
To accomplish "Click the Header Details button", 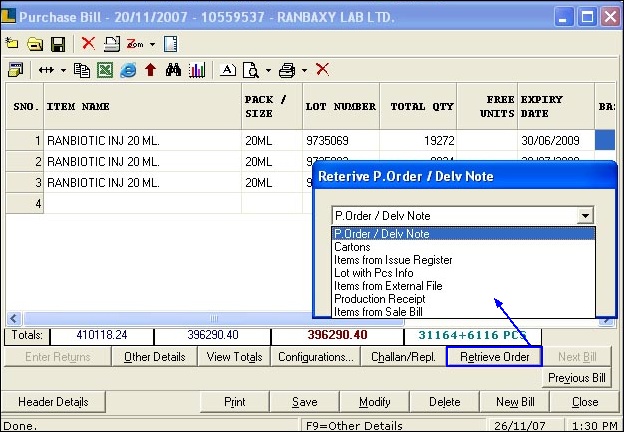I will tap(53, 402).
